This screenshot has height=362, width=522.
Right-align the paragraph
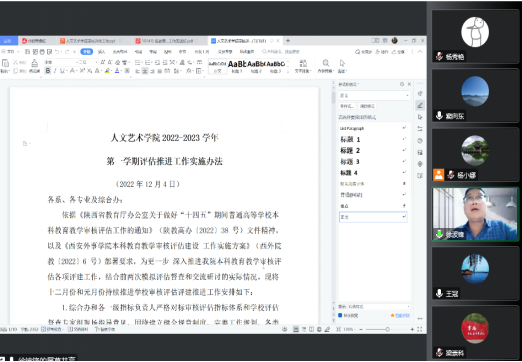tap(152, 71)
